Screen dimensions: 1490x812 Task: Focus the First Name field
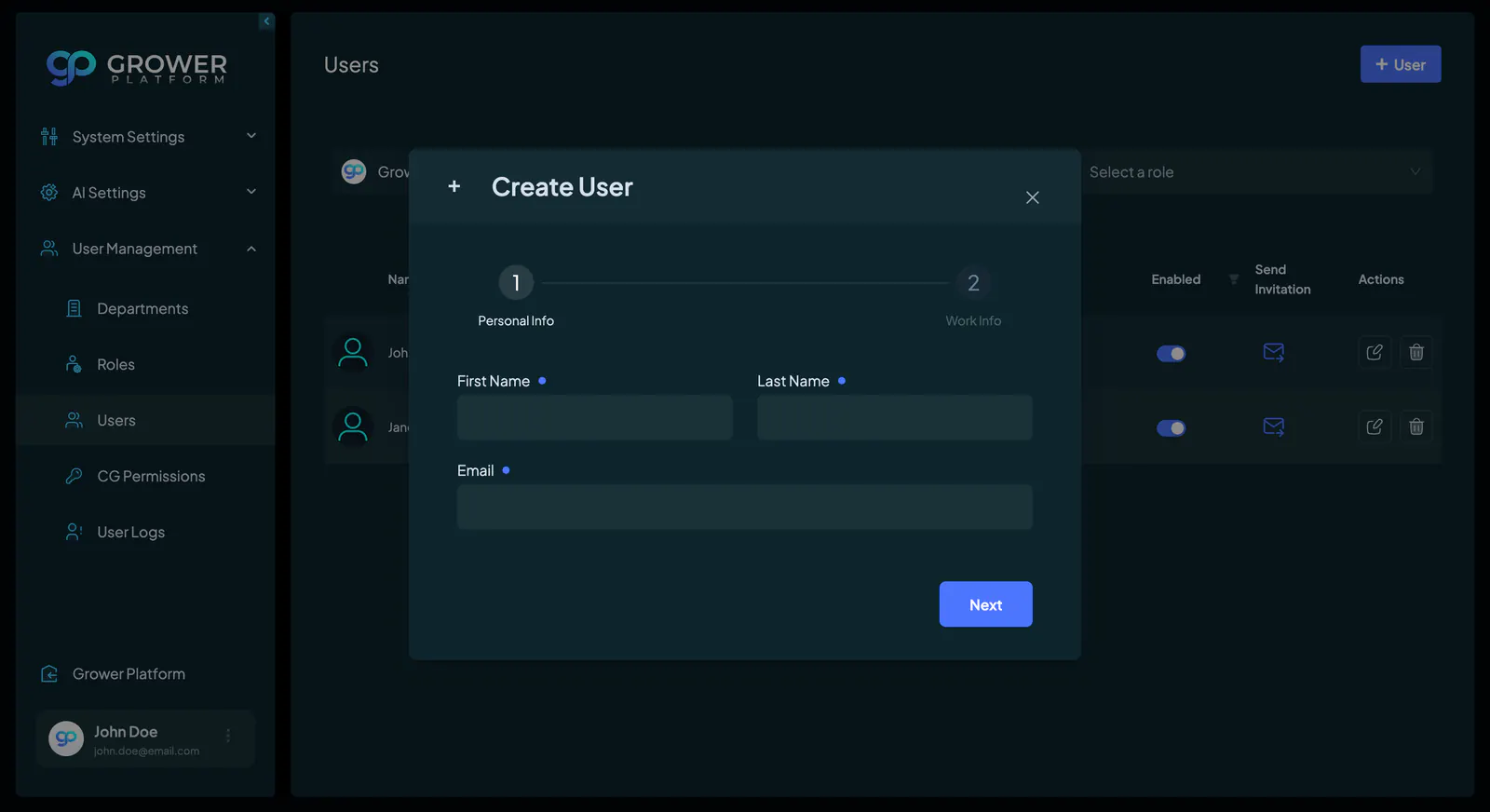(x=595, y=417)
